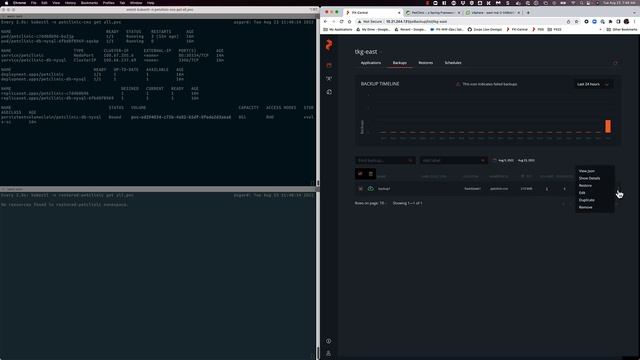Click the backup1 name in table
This screenshot has width=640, height=360.
(384, 189)
